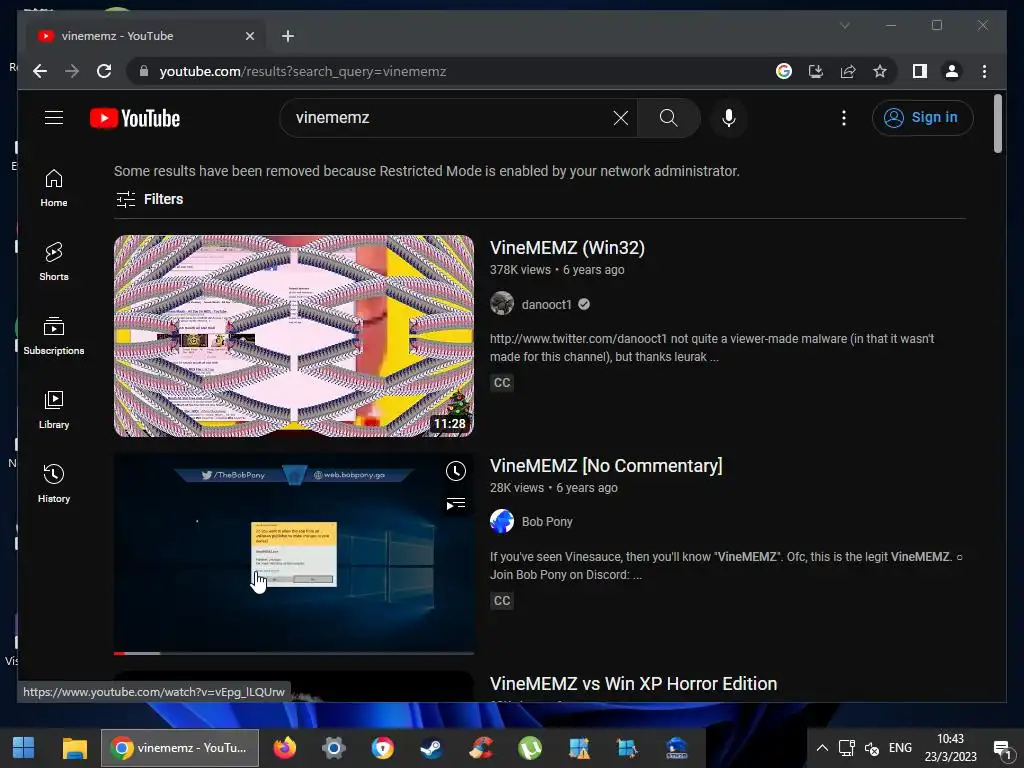The image size is (1024, 768).
Task: Click danooct1 channel avatar
Action: point(502,304)
